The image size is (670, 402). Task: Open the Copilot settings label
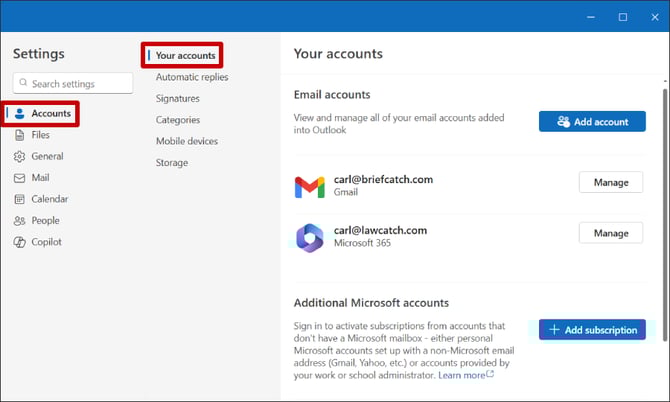point(46,242)
